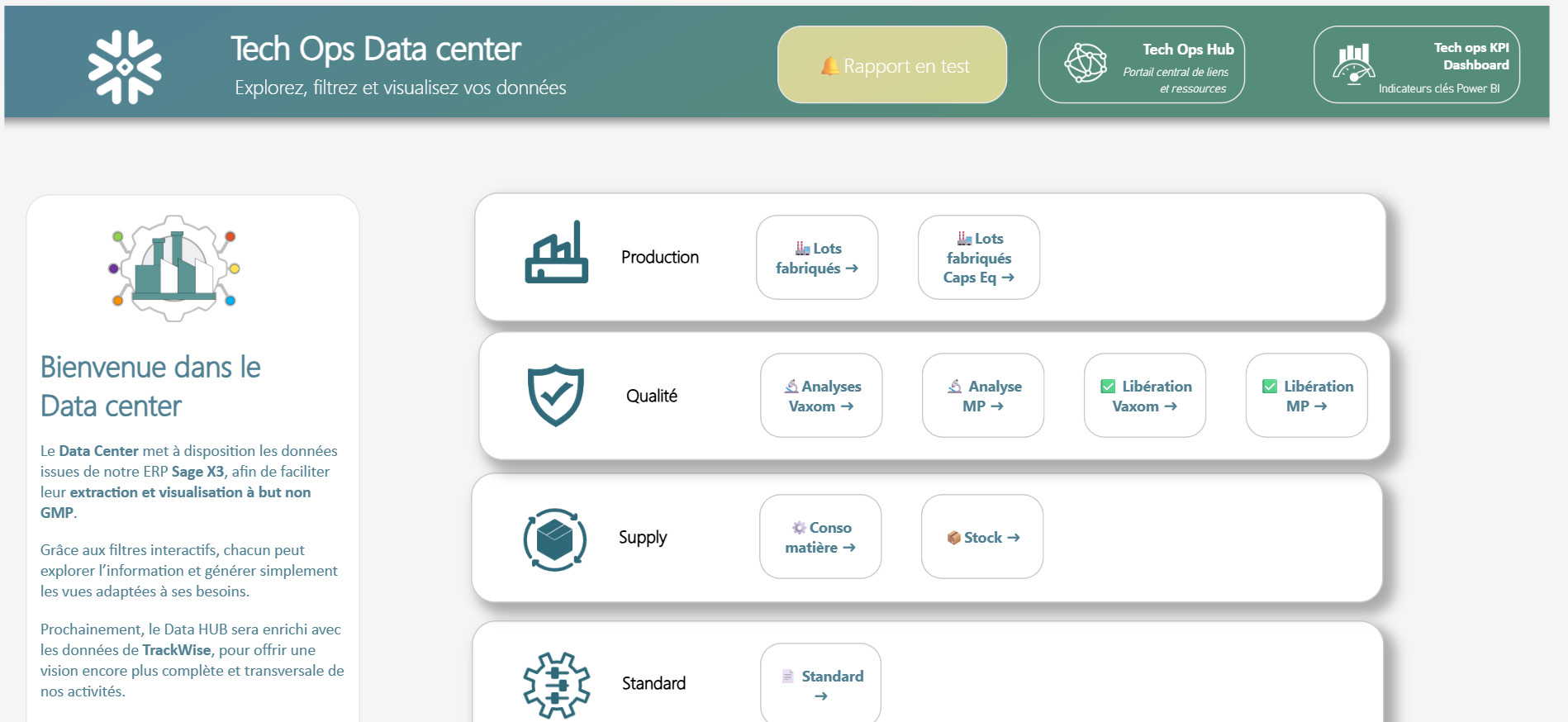Open Conso matière report
Image resolution: width=1568 pixels, height=722 pixels.
(x=820, y=537)
